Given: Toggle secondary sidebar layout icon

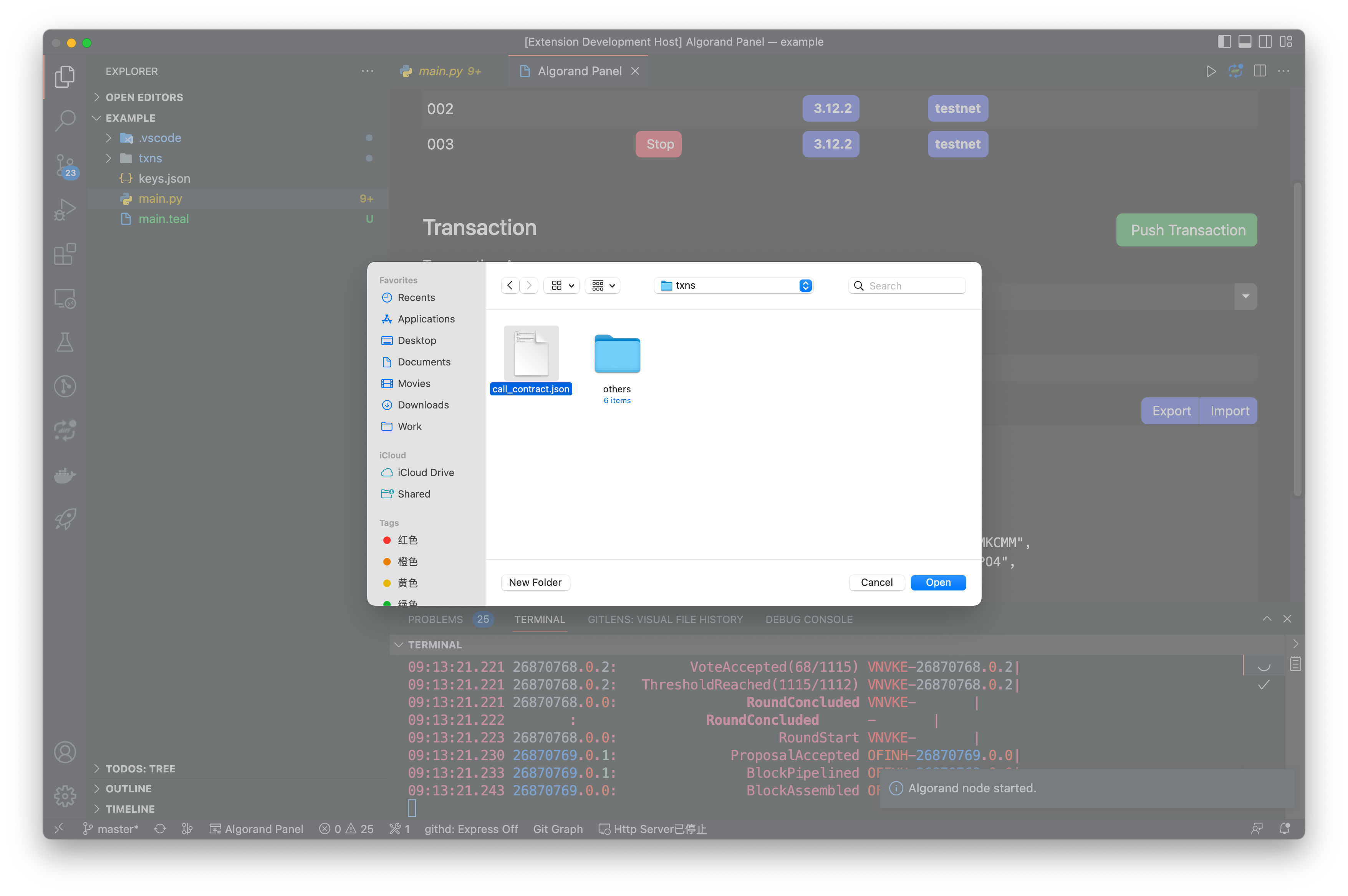Looking at the screenshot, I should [1265, 42].
